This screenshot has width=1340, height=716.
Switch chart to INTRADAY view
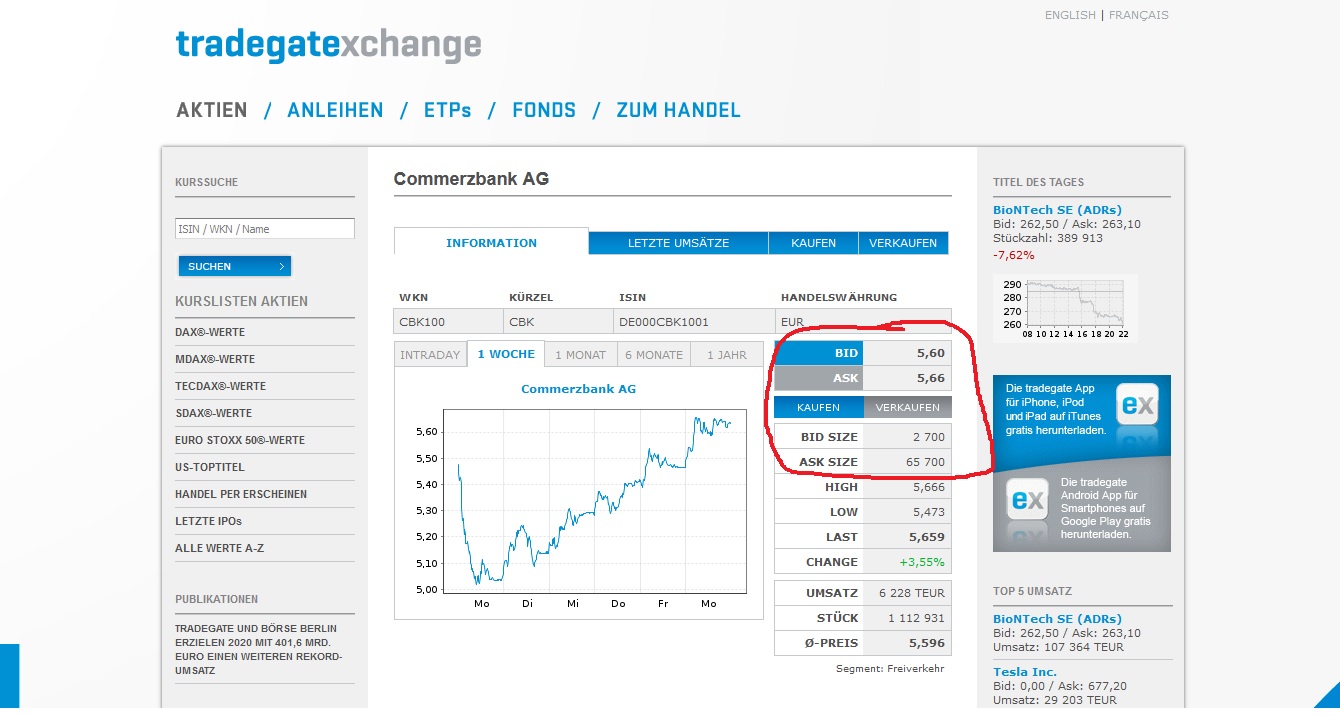(430, 354)
